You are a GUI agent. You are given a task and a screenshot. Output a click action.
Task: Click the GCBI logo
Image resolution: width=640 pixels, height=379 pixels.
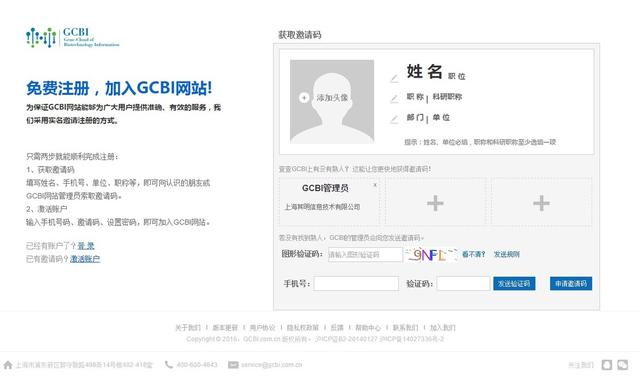click(72, 38)
